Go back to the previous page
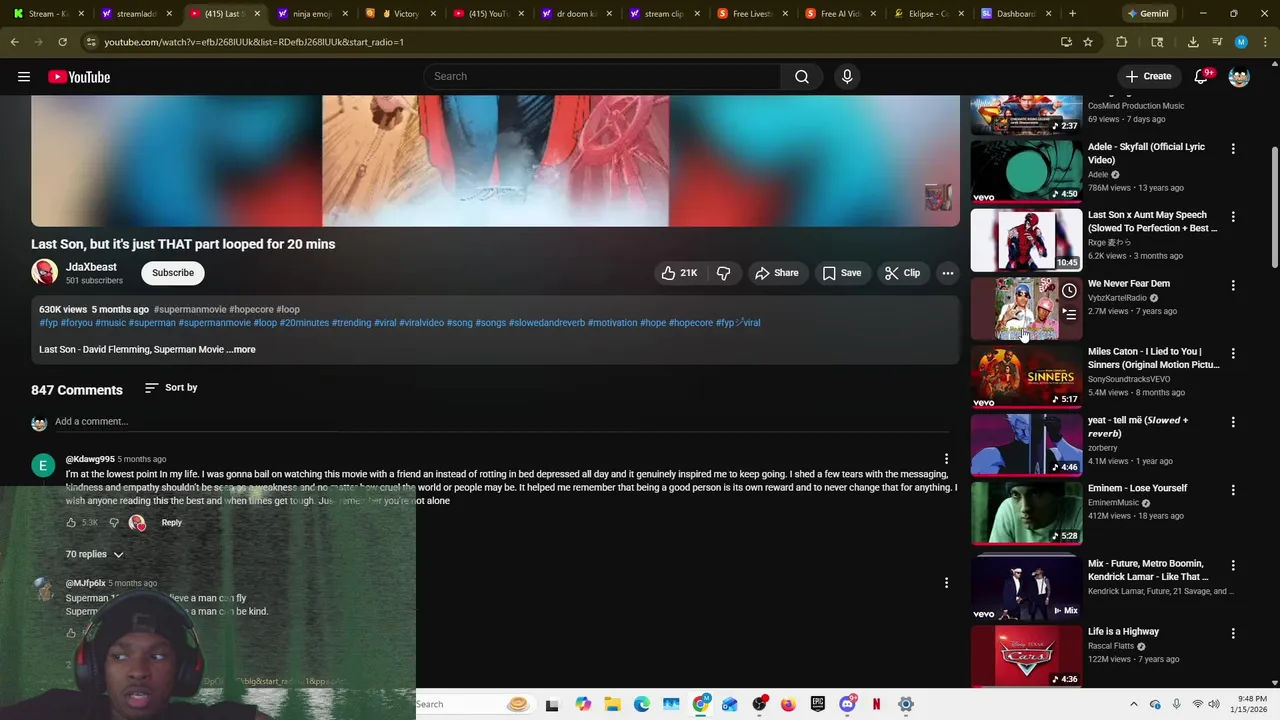This screenshot has width=1280, height=720. click(x=15, y=42)
